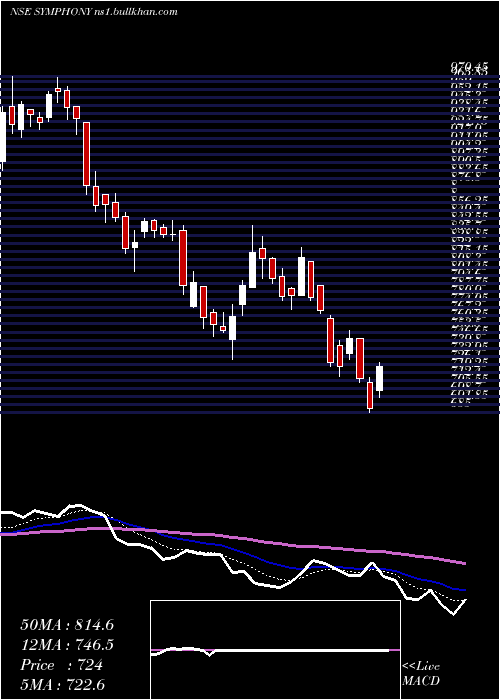Select the 12MA : 746.5 value
The width and height of the screenshot is (500, 700).
(x=67, y=645)
